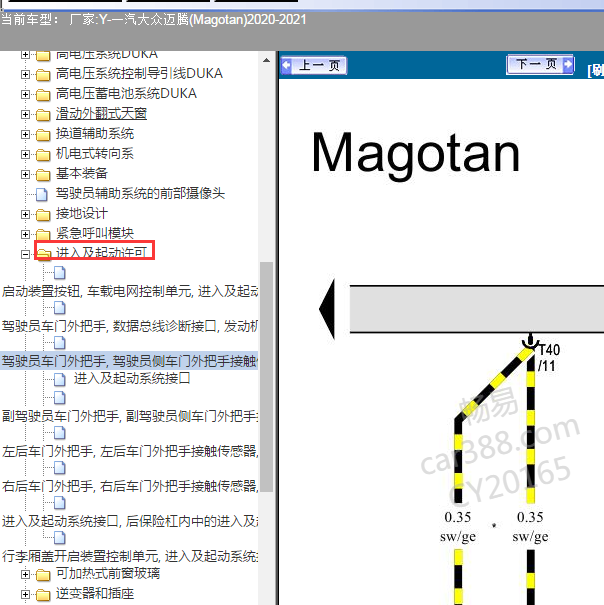Collapse the 进入及起动许可 folder
Screen dimensions: 604x605
tap(25, 254)
